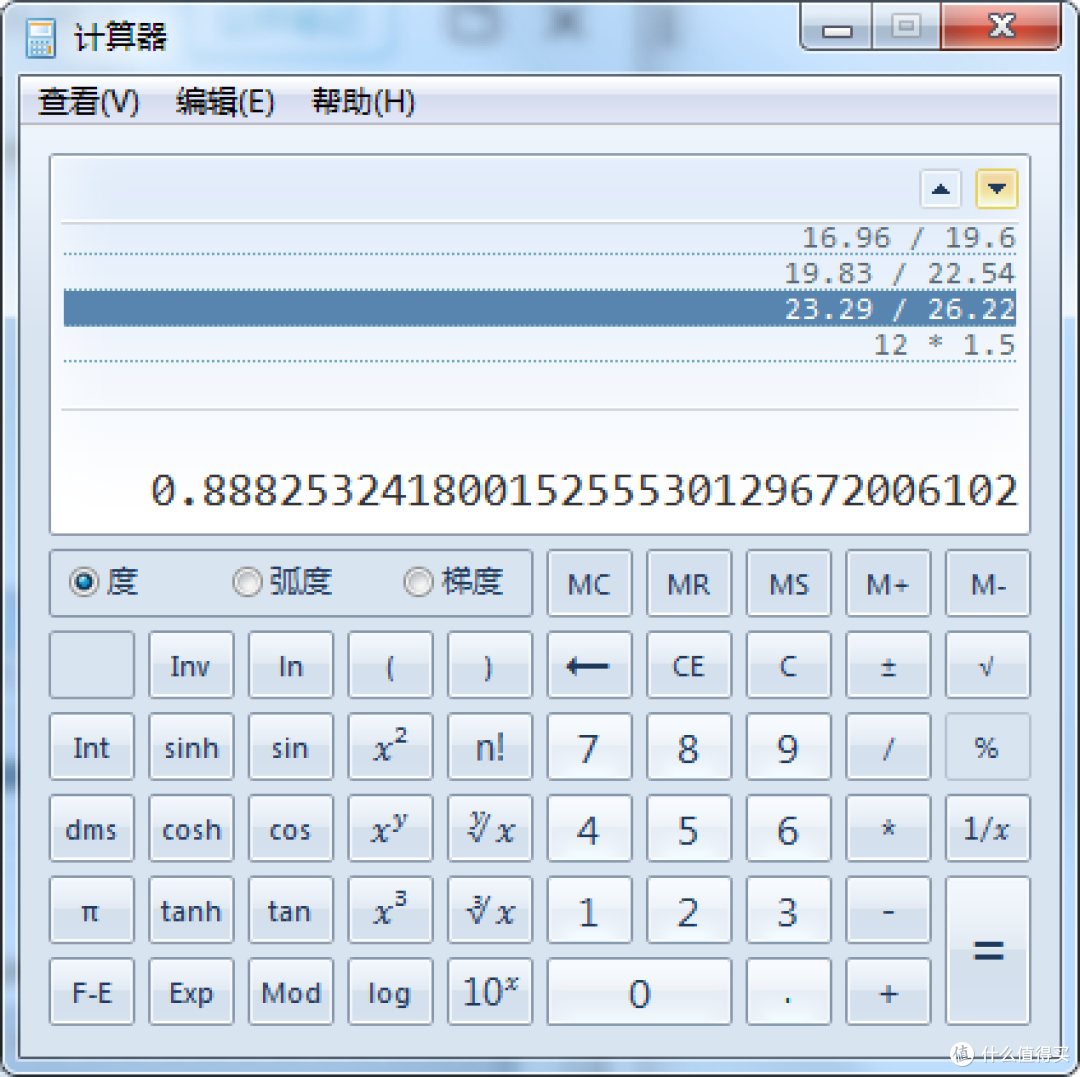Click the dms button

coord(92,828)
